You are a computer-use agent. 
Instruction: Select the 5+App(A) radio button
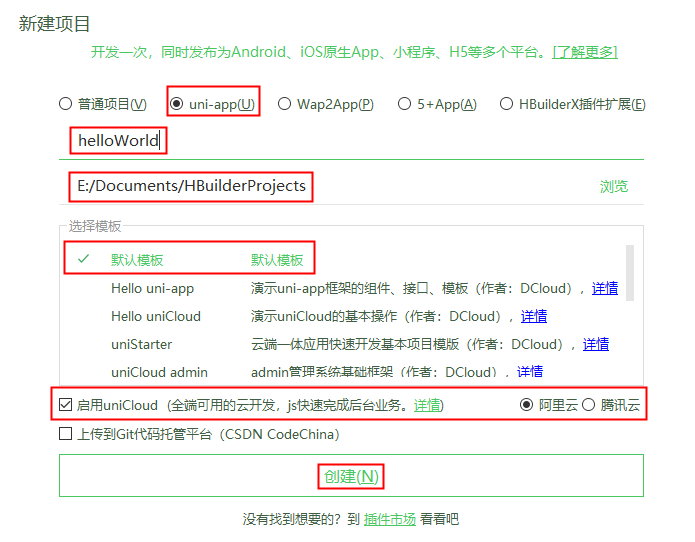tap(405, 104)
